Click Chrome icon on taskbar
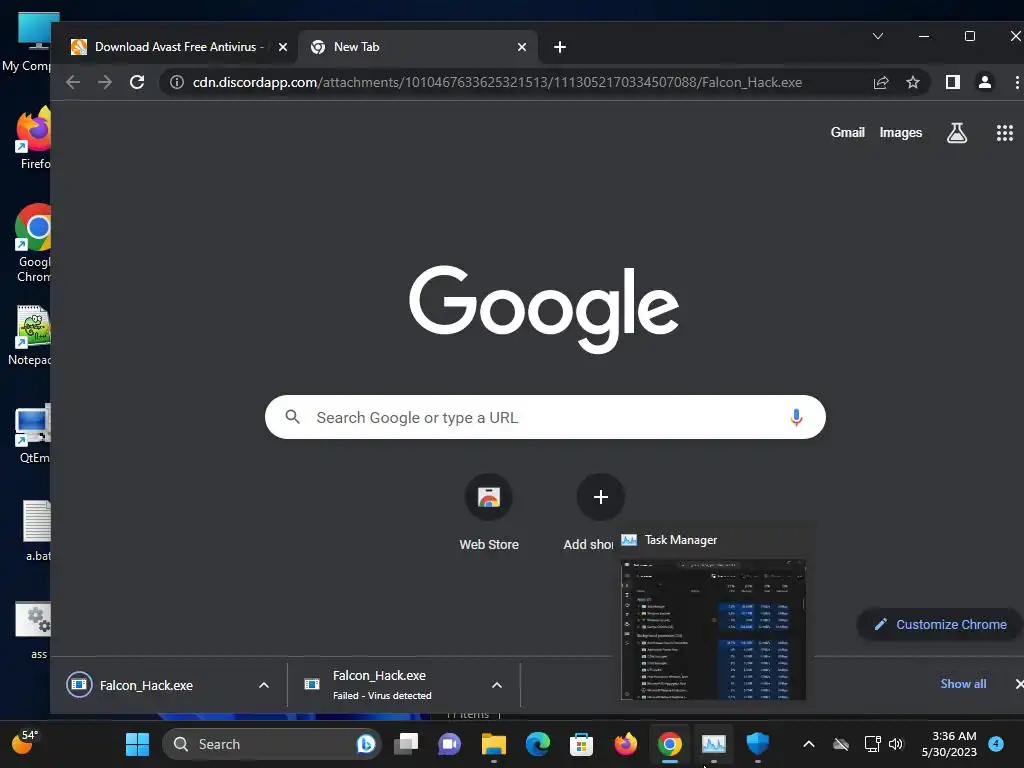Viewport: 1024px width, 768px height. point(669,744)
